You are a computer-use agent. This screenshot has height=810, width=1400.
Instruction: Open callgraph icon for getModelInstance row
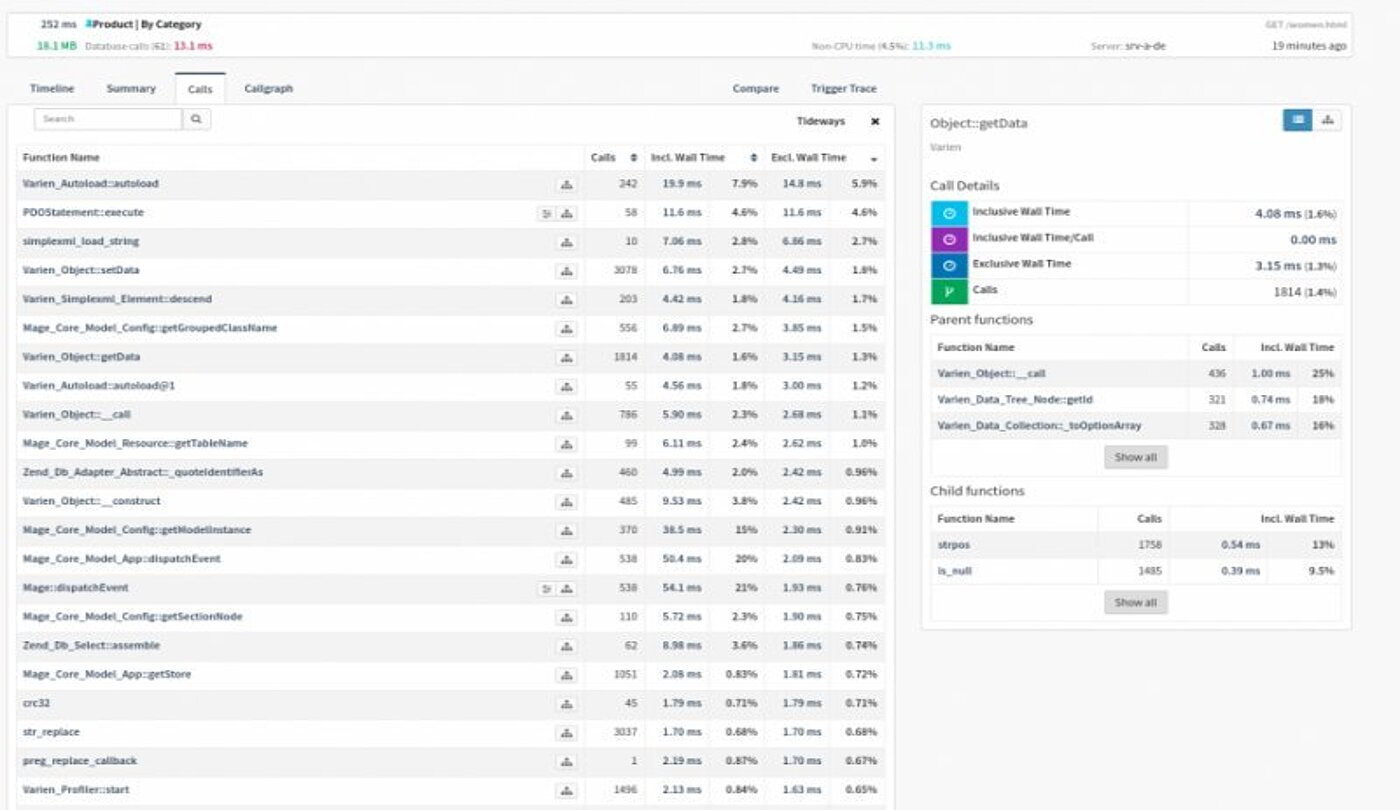click(567, 530)
